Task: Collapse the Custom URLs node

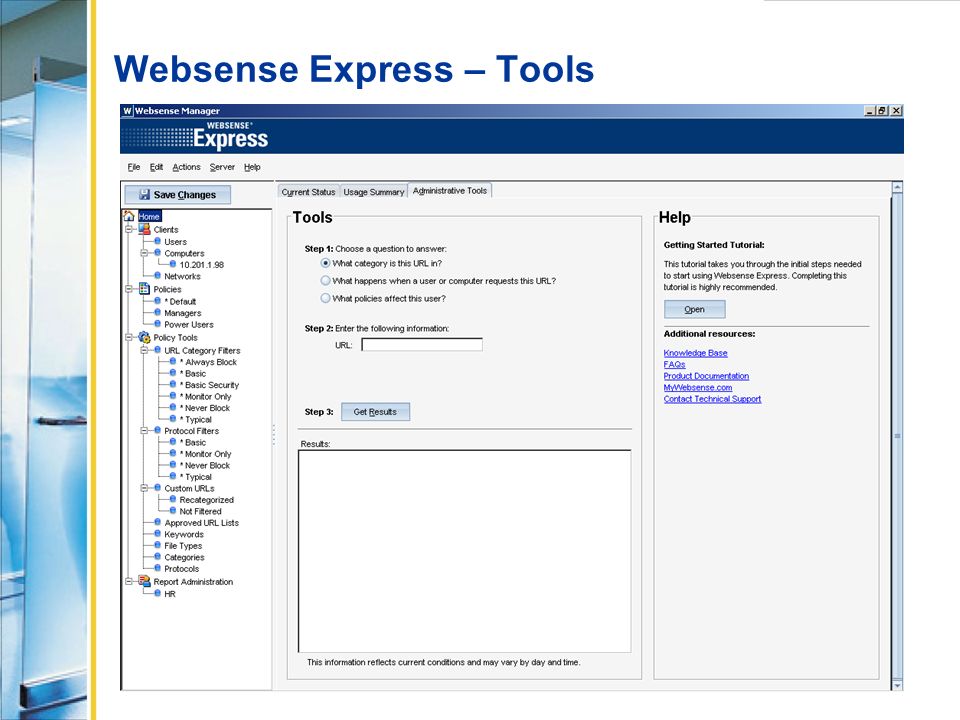Action: tap(144, 488)
